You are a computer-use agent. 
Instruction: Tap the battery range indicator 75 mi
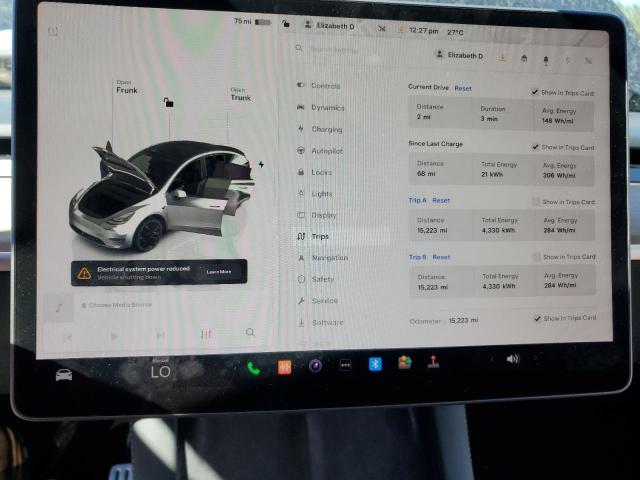[252, 21]
